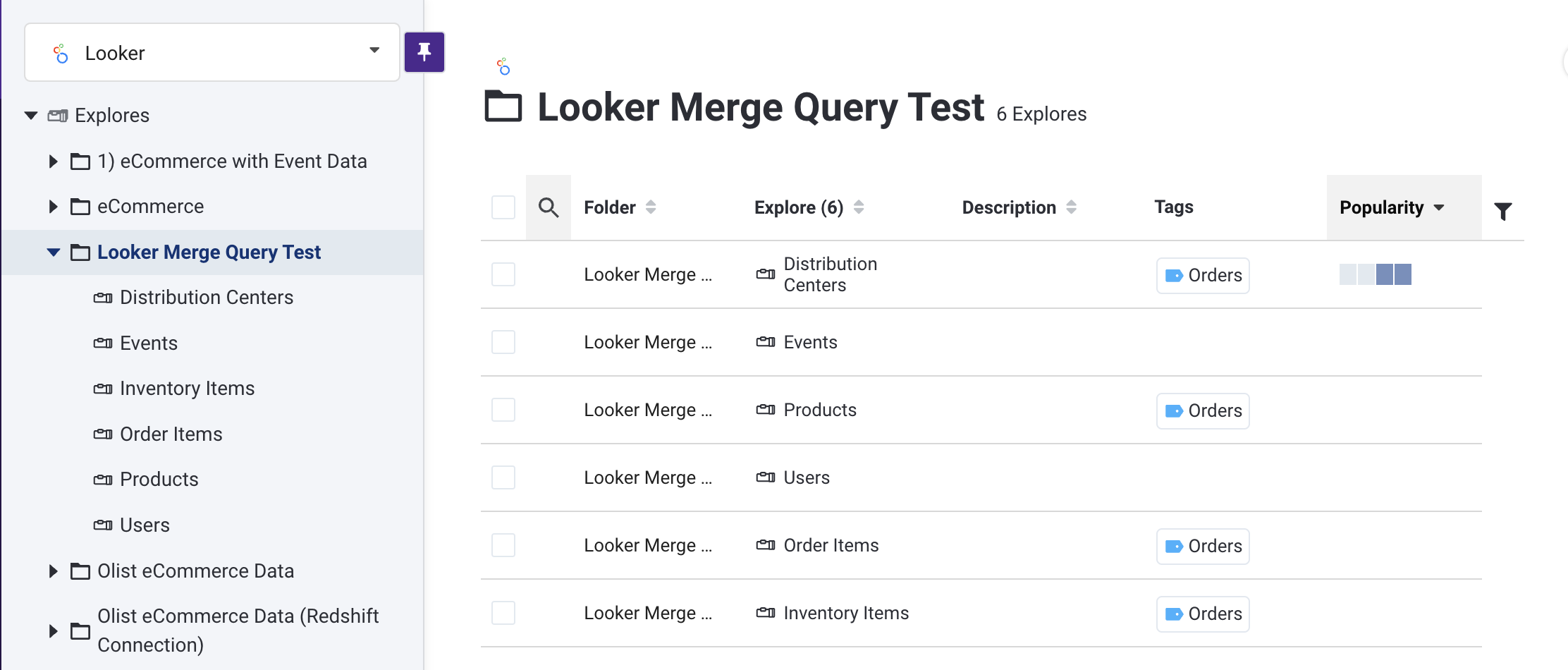Image resolution: width=1568 pixels, height=670 pixels.
Task: Click the pin sidebar icon
Action: click(424, 51)
